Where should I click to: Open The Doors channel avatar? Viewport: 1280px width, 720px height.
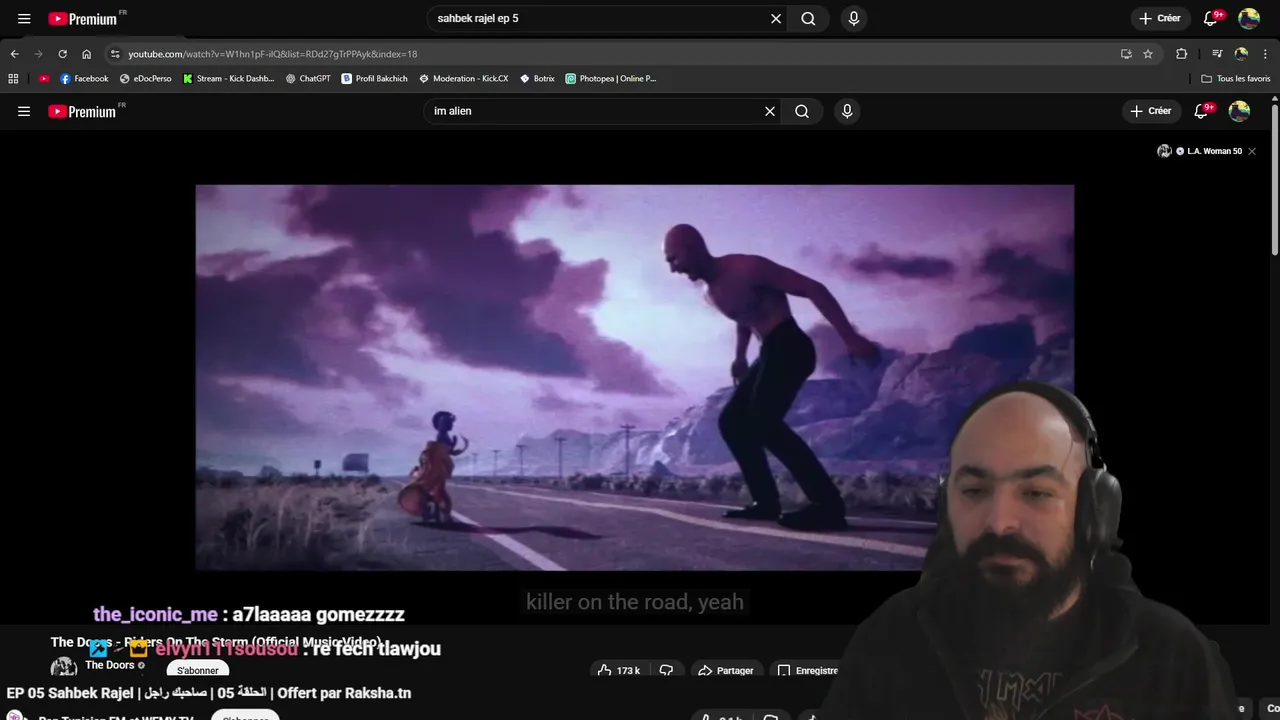coord(64,667)
